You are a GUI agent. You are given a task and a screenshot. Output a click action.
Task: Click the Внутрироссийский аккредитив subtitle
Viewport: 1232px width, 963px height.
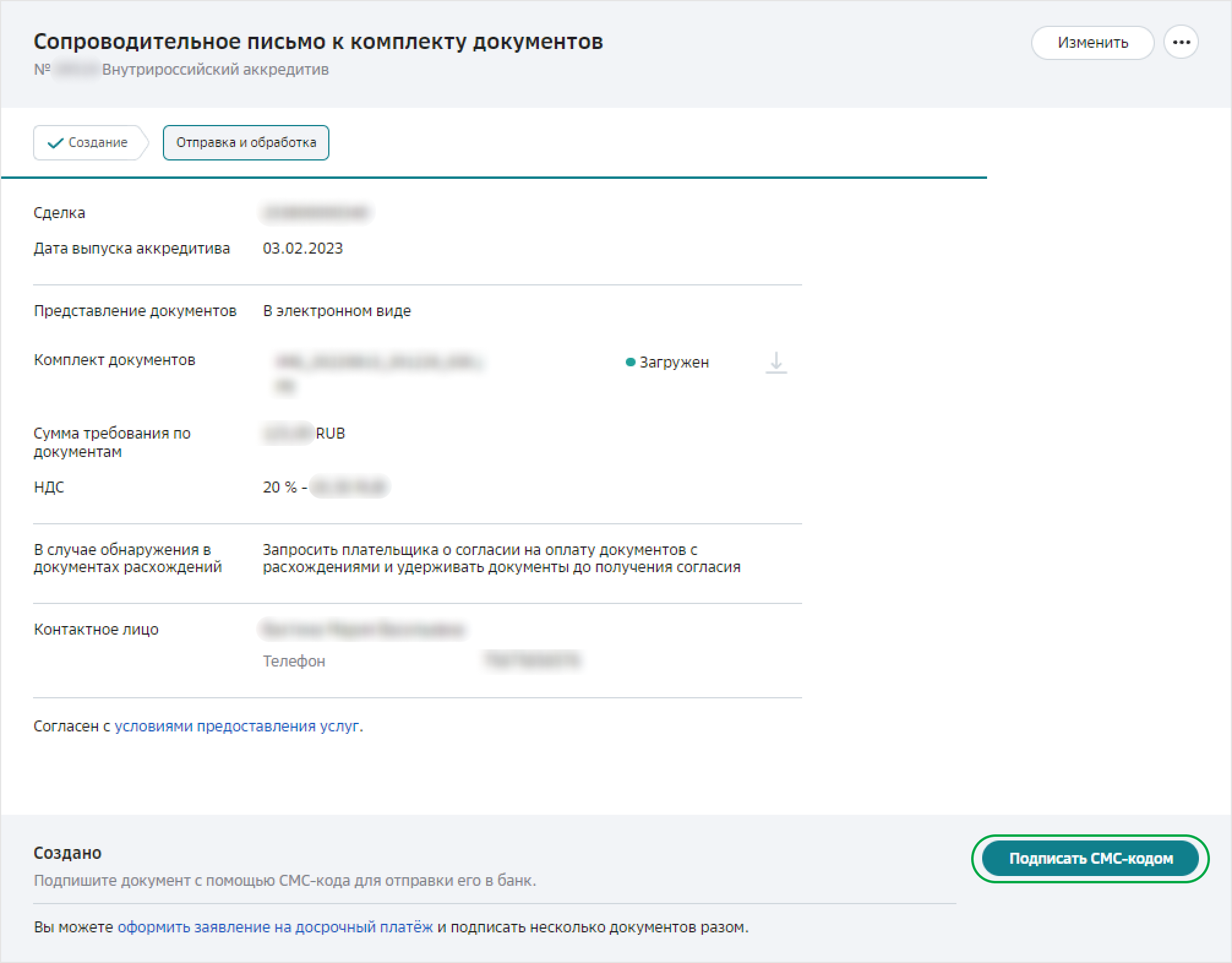pos(216,69)
